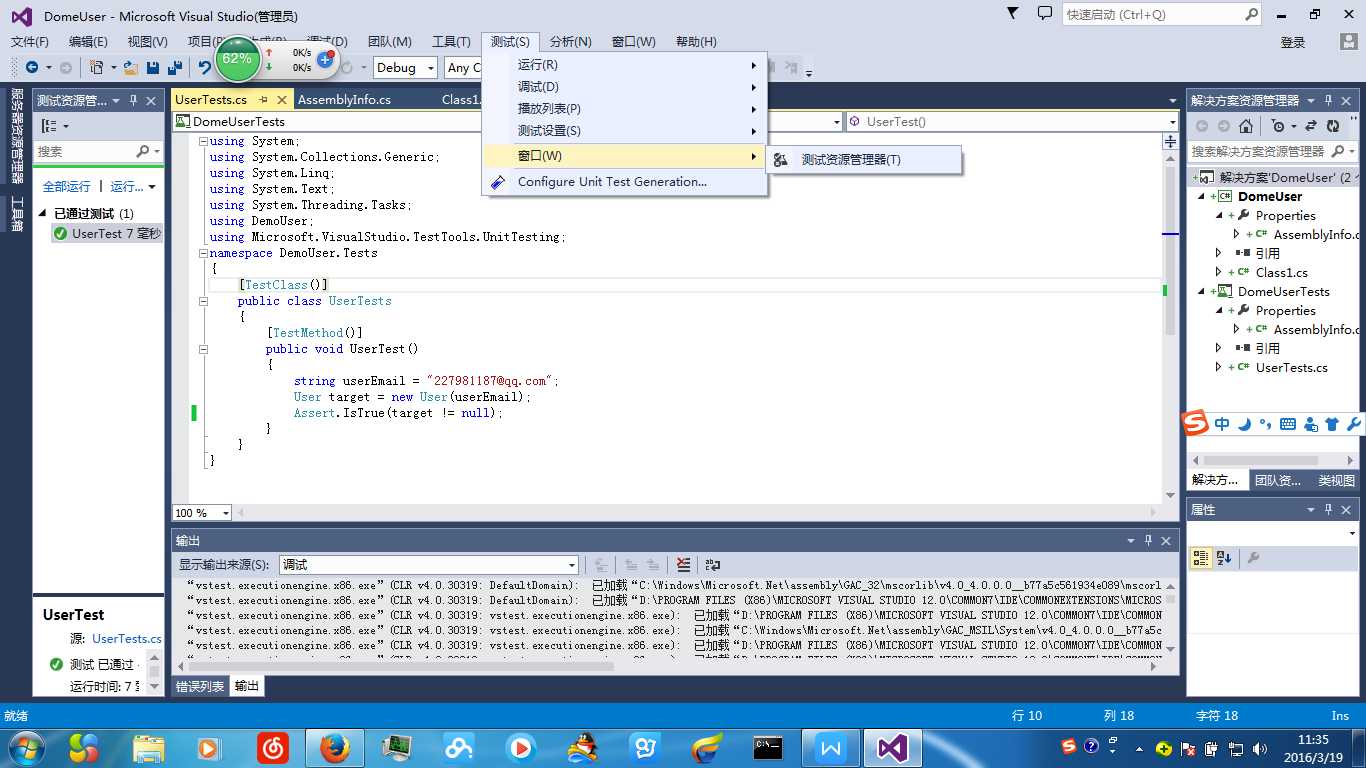
Task: Click the Visual Studio icon in the taskbar
Action: coord(891,747)
